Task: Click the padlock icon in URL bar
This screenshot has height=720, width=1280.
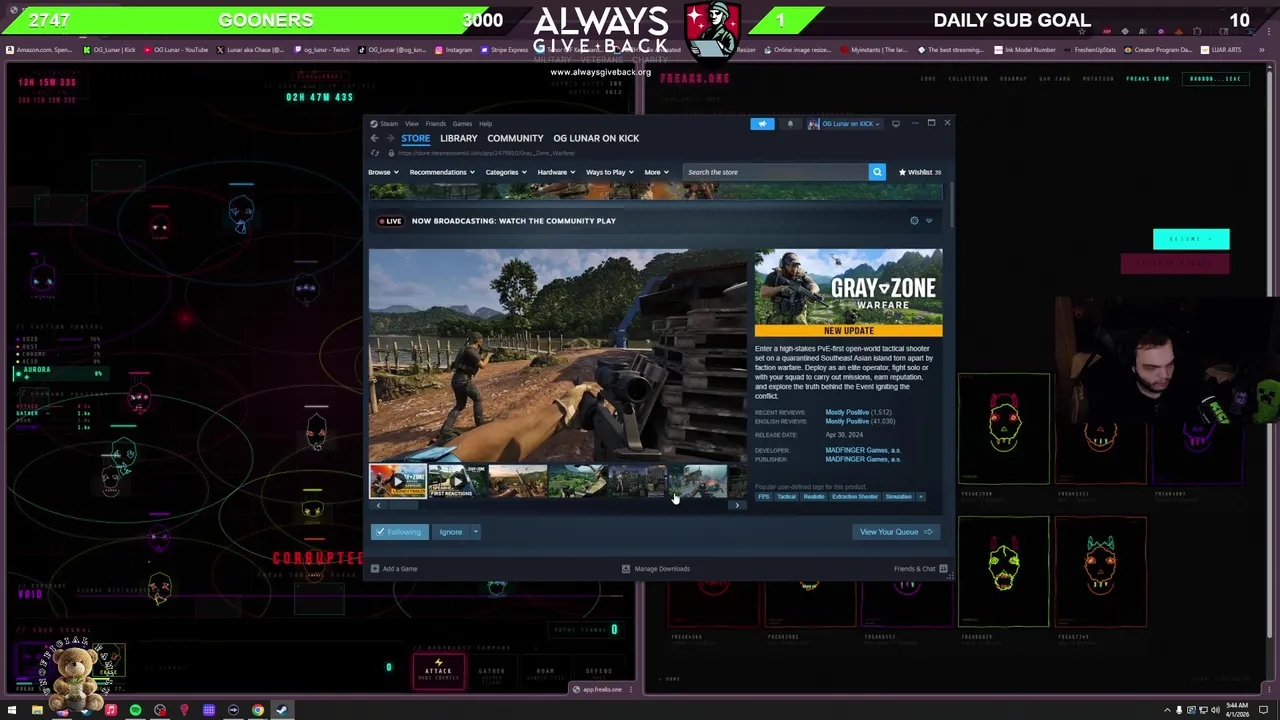Action: point(391,153)
